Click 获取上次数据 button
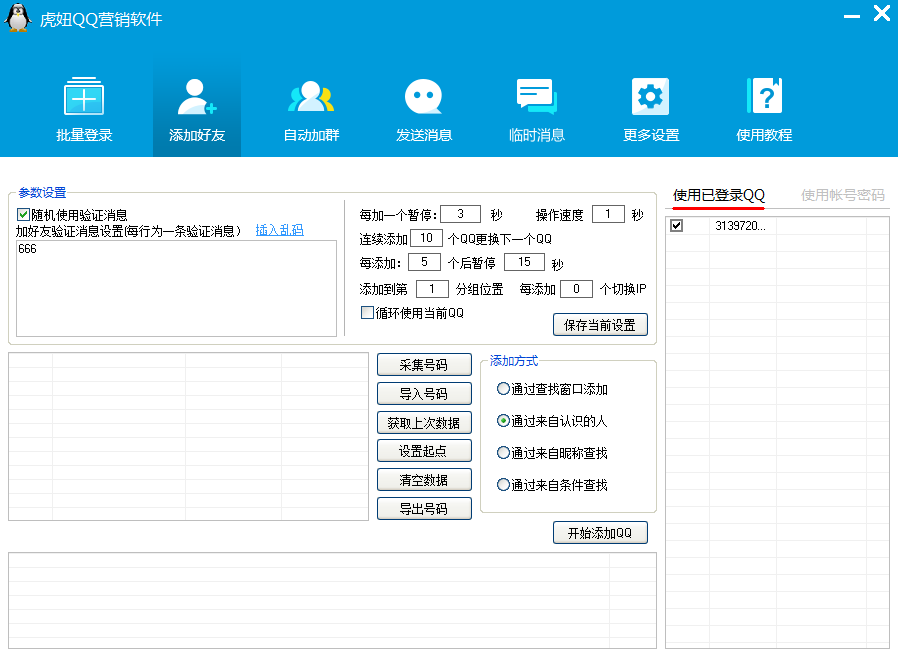898x663 pixels. 424,423
